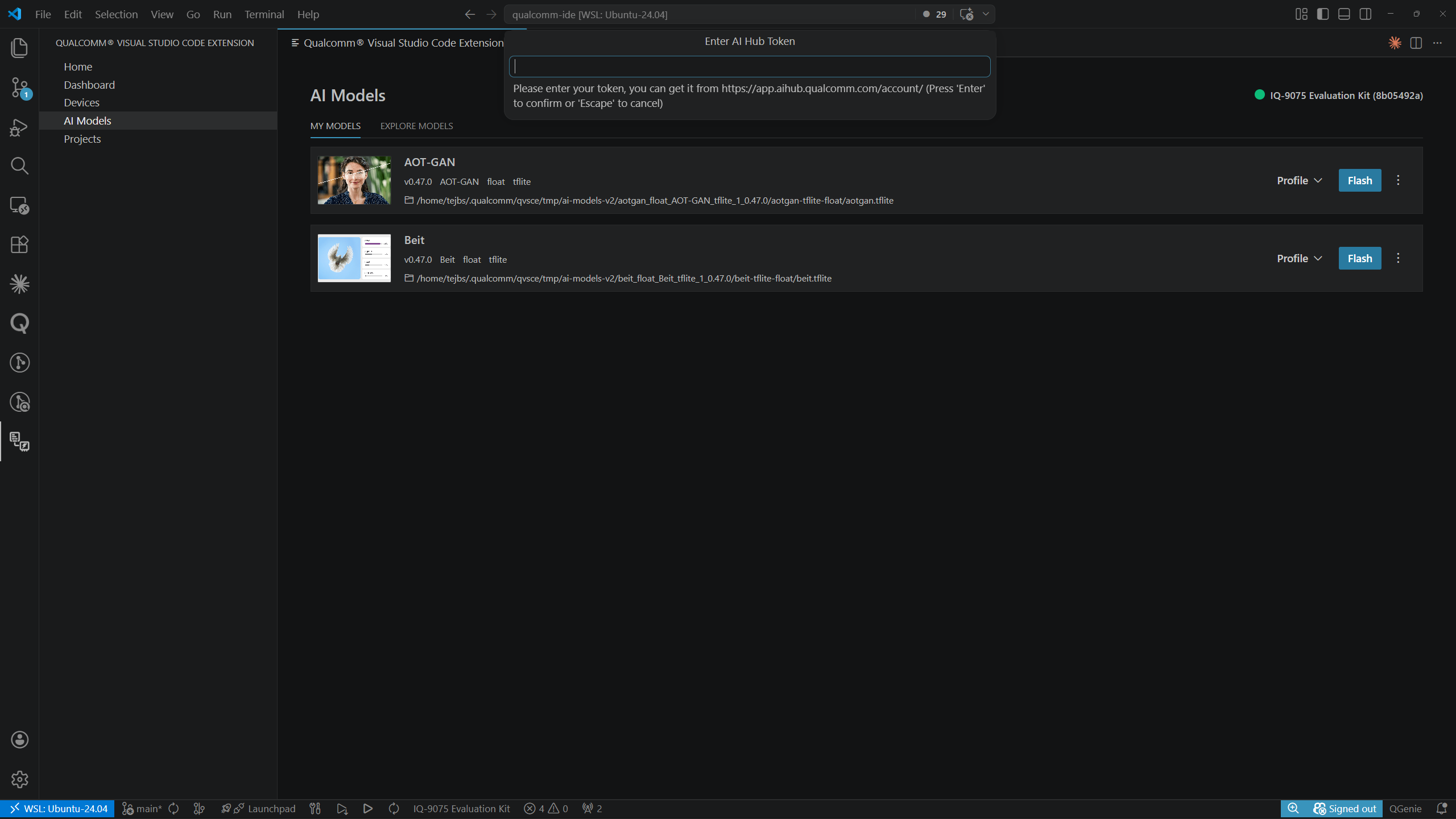Open Projects in Qualcomm sidebar

(82, 139)
